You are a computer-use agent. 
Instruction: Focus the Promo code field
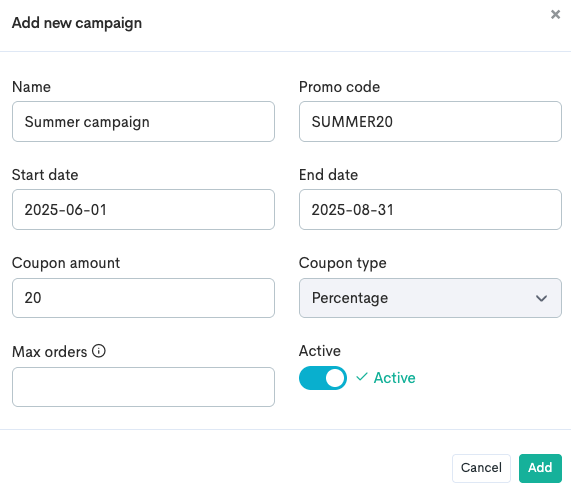click(x=430, y=122)
